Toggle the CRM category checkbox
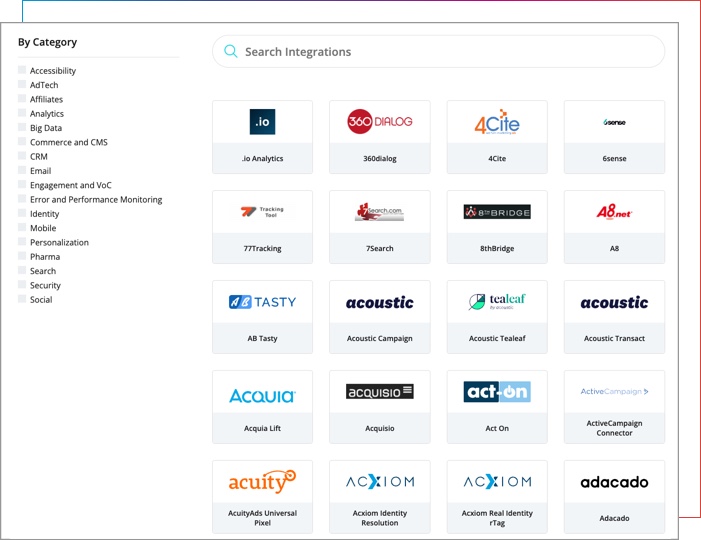 click(x=22, y=156)
